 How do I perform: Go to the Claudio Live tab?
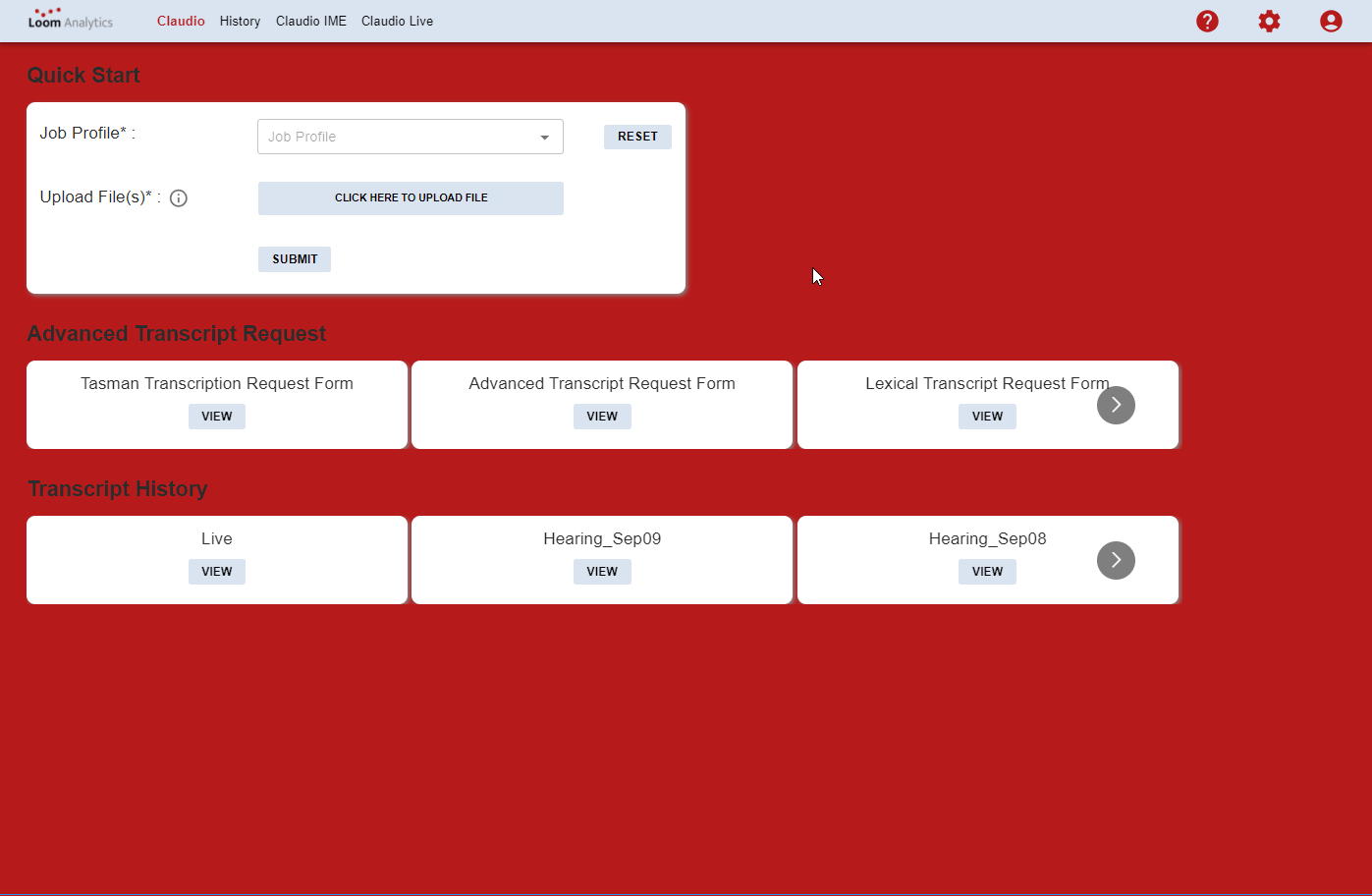[x=397, y=21]
